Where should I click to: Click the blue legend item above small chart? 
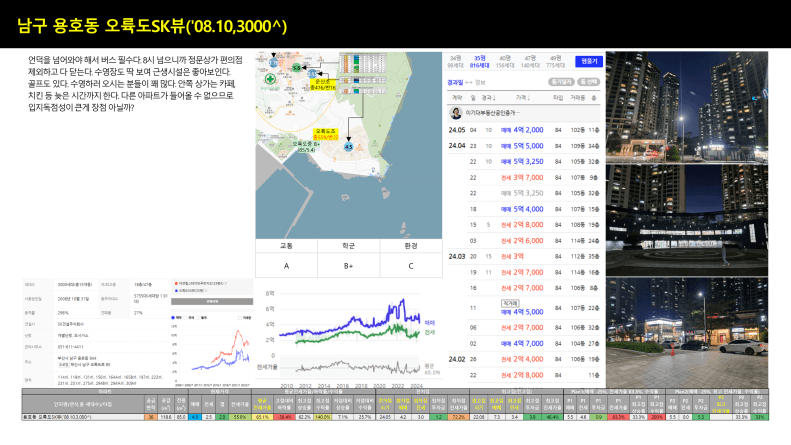tap(191, 291)
